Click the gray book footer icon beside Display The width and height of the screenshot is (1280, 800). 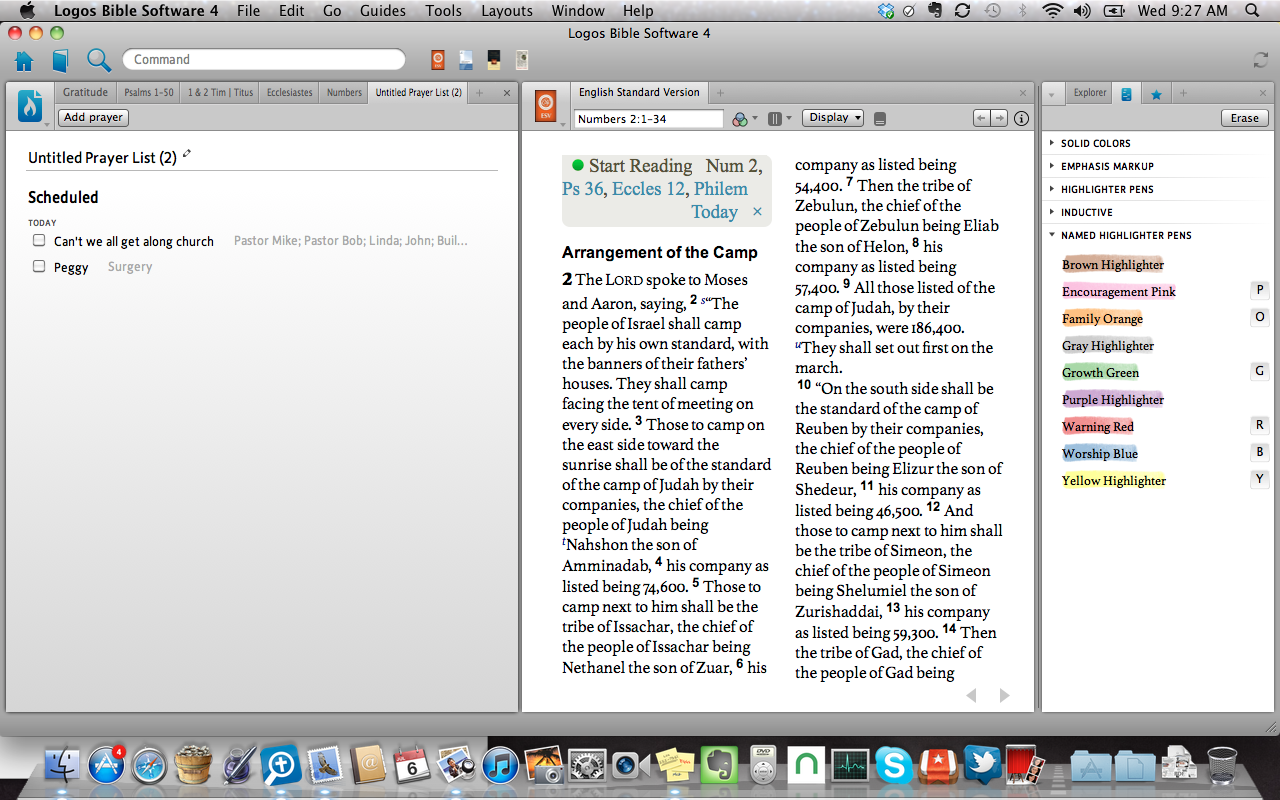[880, 118]
